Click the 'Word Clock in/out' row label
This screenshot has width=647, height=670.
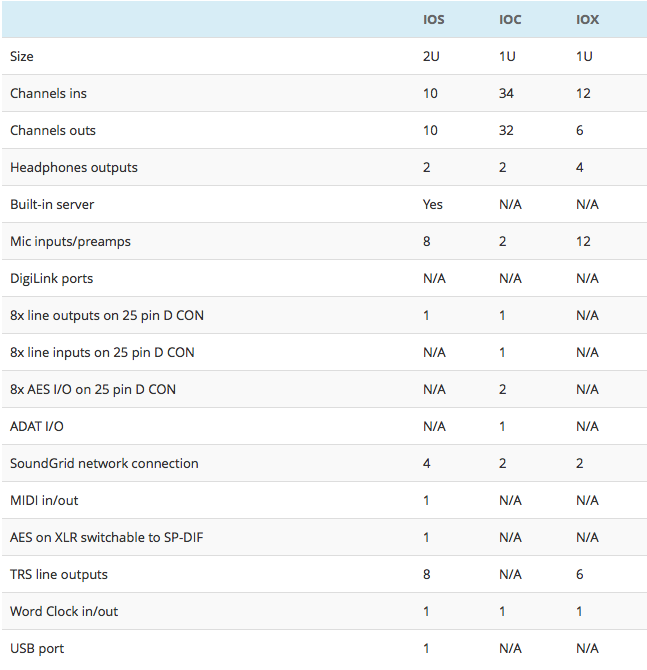click(x=65, y=612)
